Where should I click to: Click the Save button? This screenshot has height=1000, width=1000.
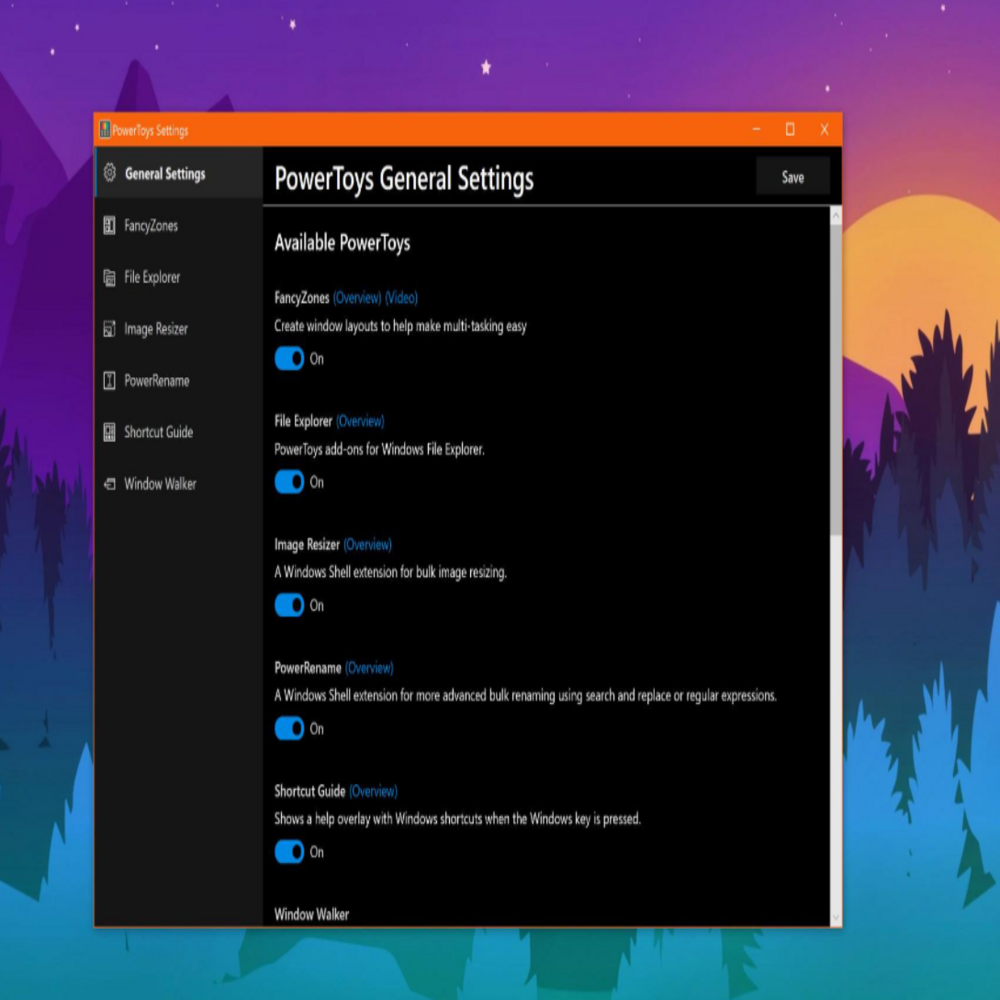[793, 177]
